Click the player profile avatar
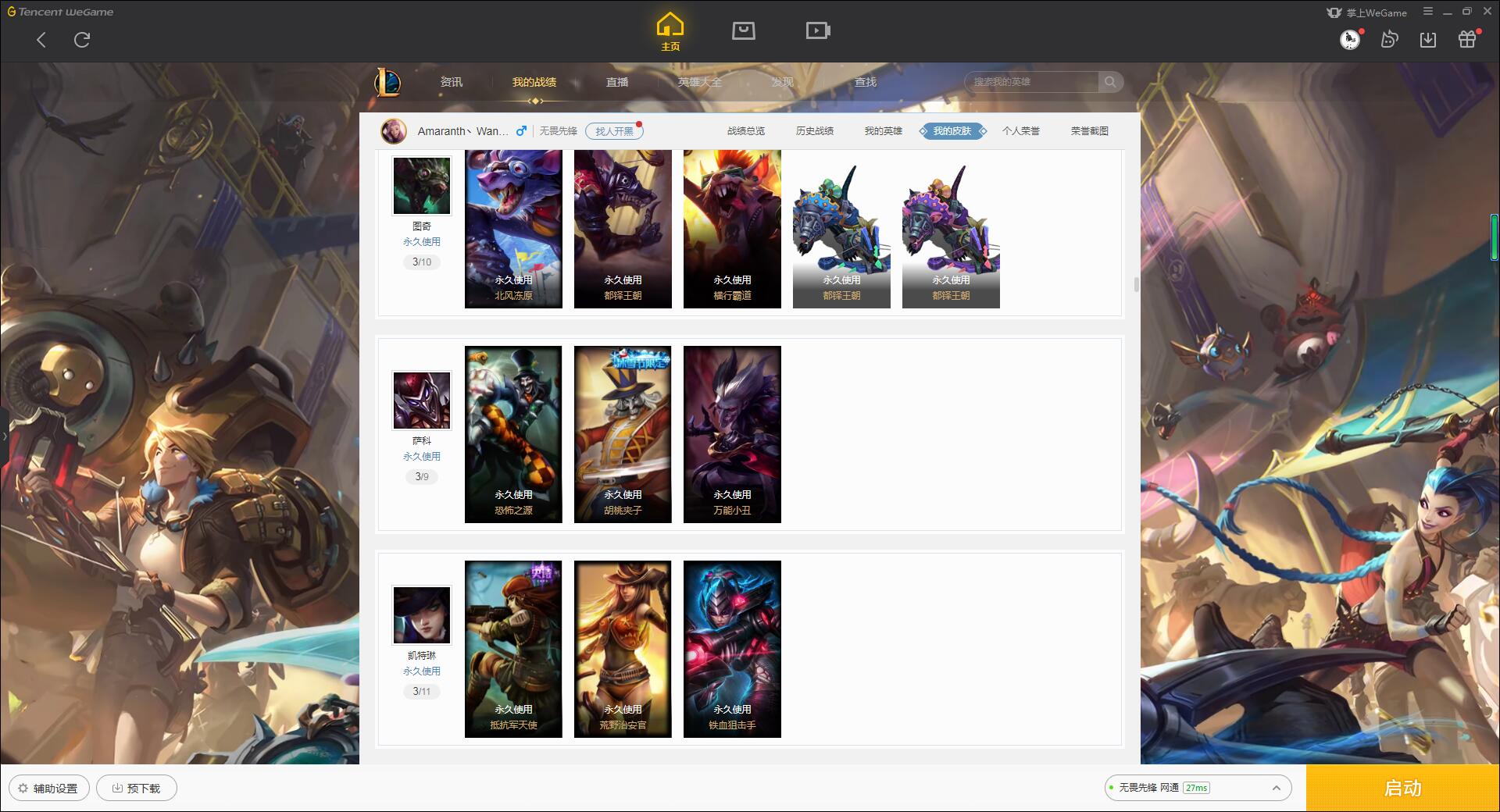Viewport: 1500px width, 812px height. 394,131
